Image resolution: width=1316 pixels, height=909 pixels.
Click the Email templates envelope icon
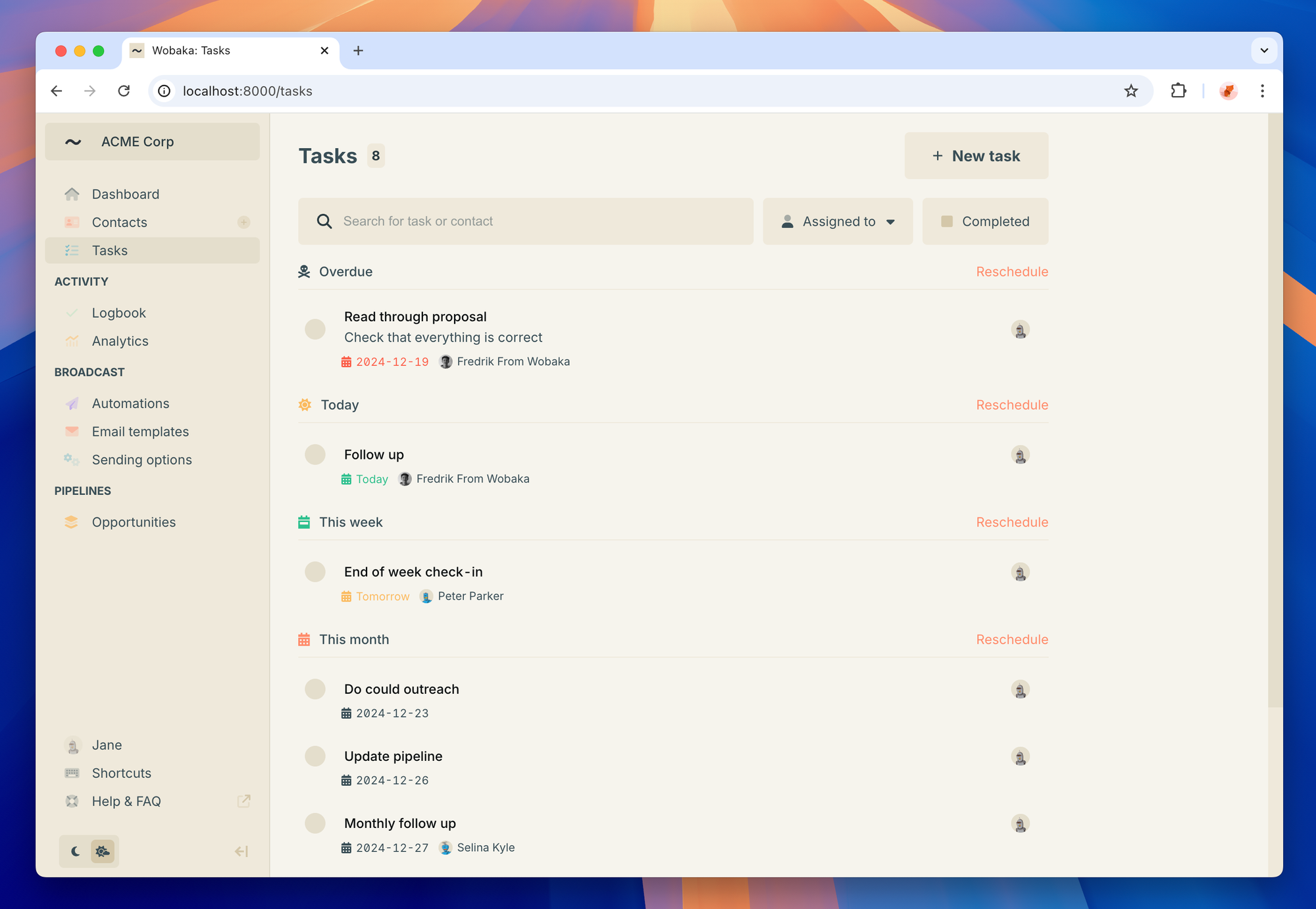click(72, 432)
